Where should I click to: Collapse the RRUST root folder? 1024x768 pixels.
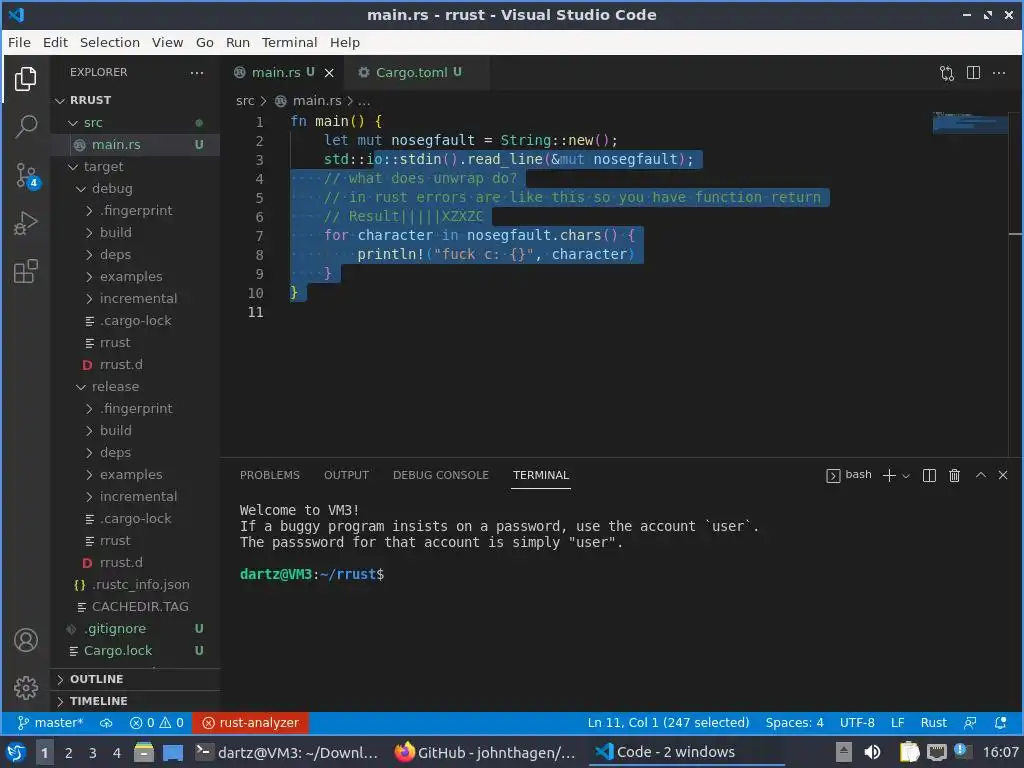tap(135, 101)
